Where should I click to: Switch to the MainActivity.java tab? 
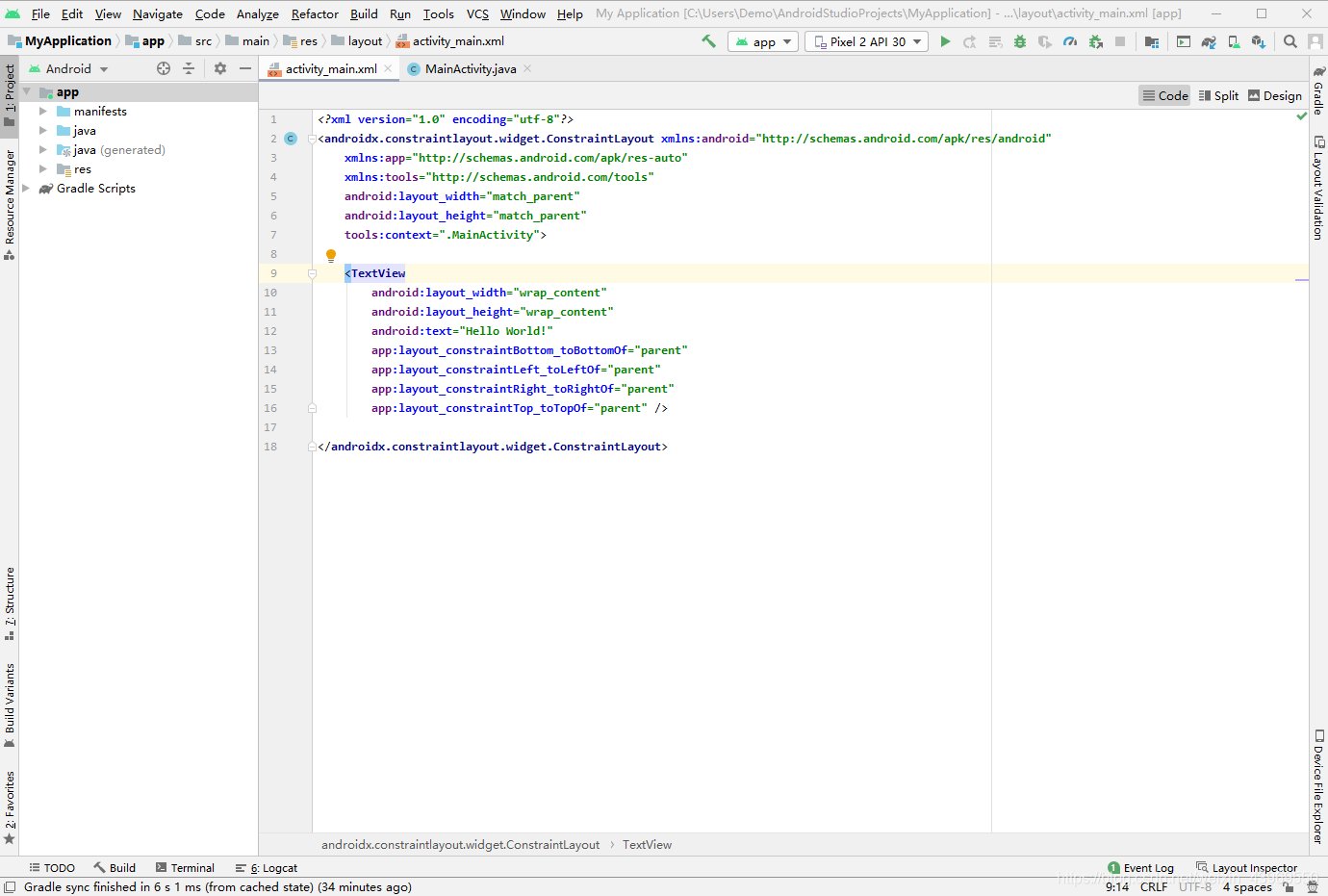click(x=471, y=68)
